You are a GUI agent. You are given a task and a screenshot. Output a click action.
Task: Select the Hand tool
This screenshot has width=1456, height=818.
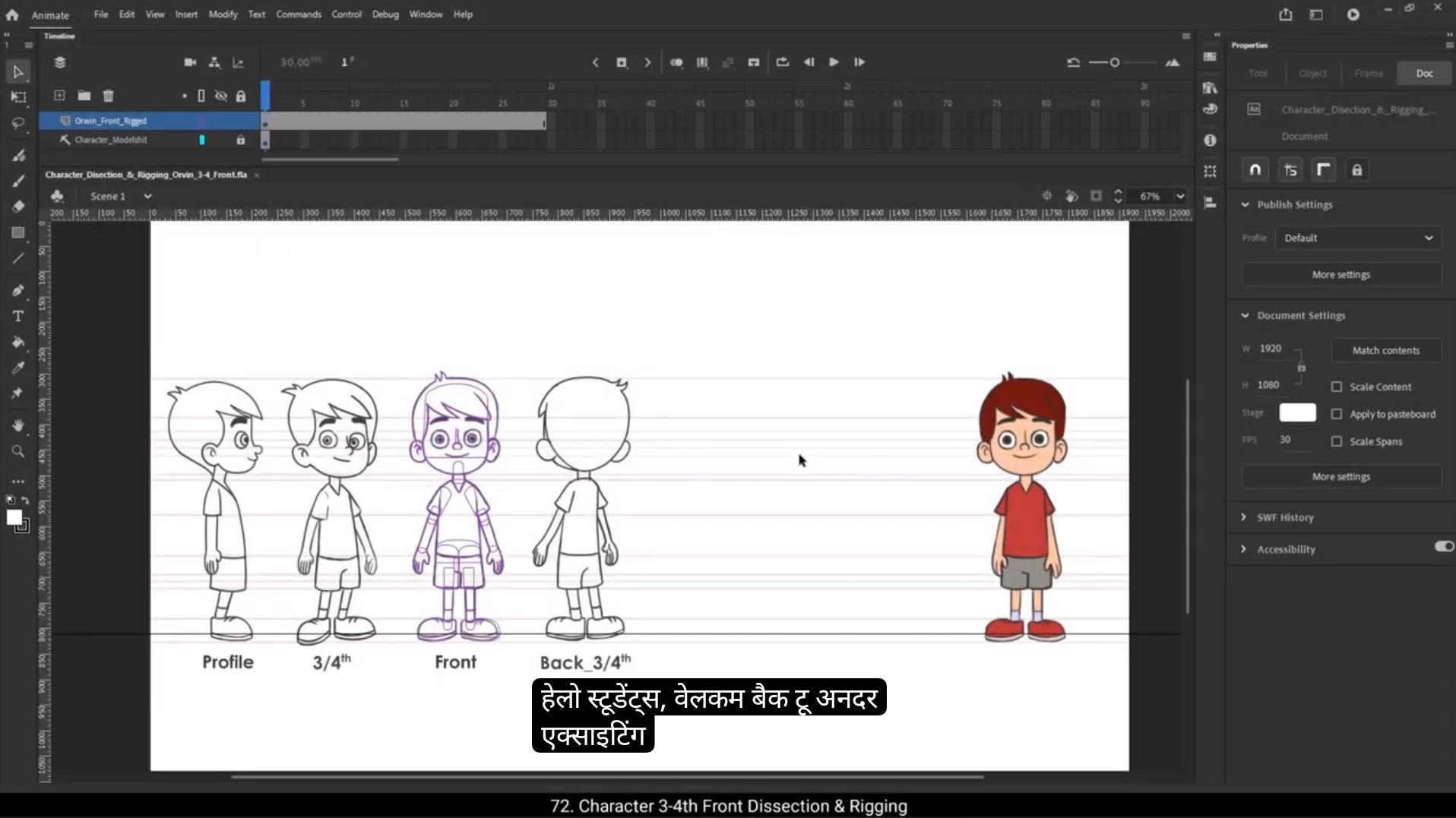[18, 425]
